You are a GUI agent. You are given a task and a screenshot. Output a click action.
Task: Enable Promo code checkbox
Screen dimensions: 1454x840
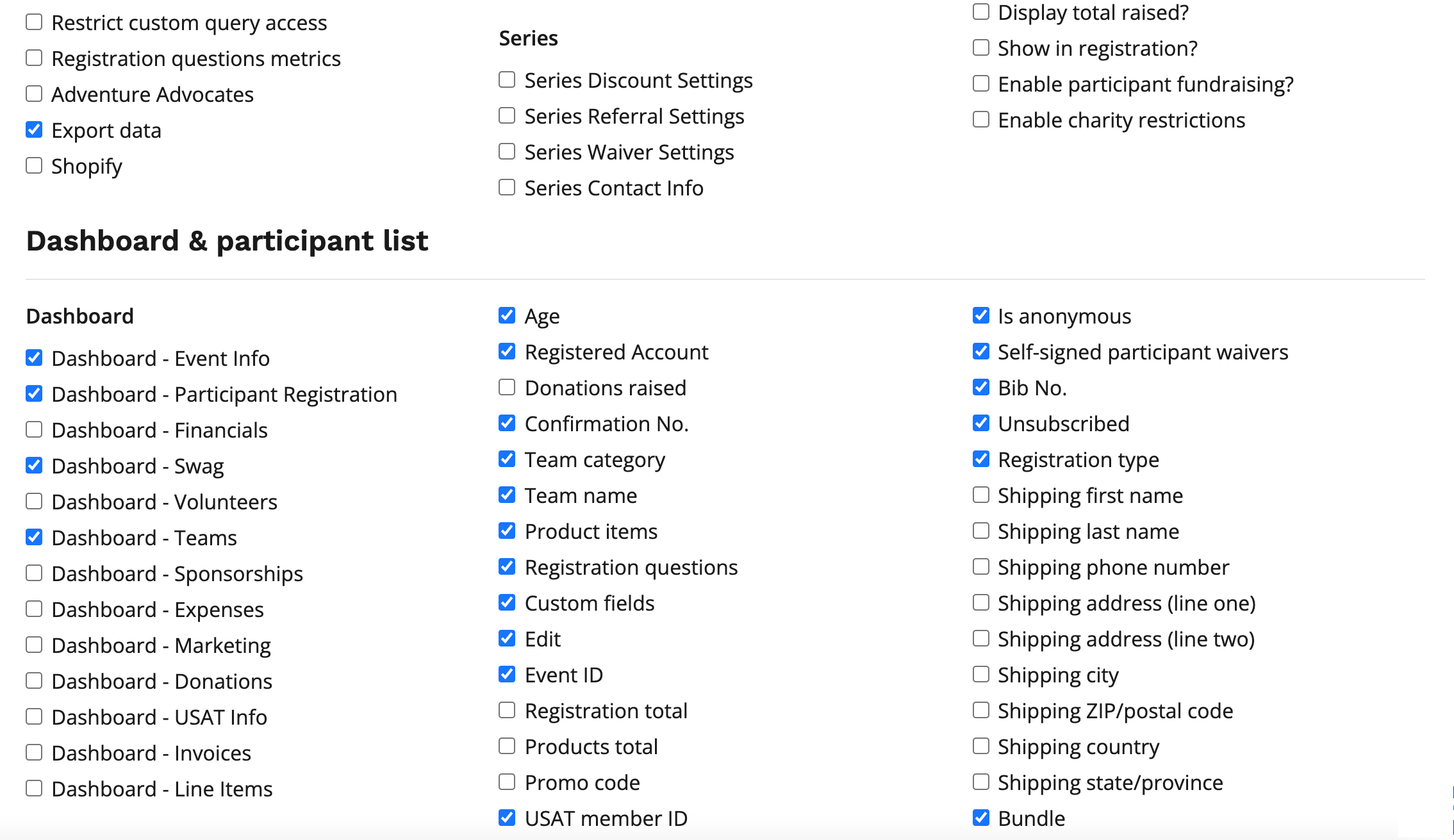[507, 782]
